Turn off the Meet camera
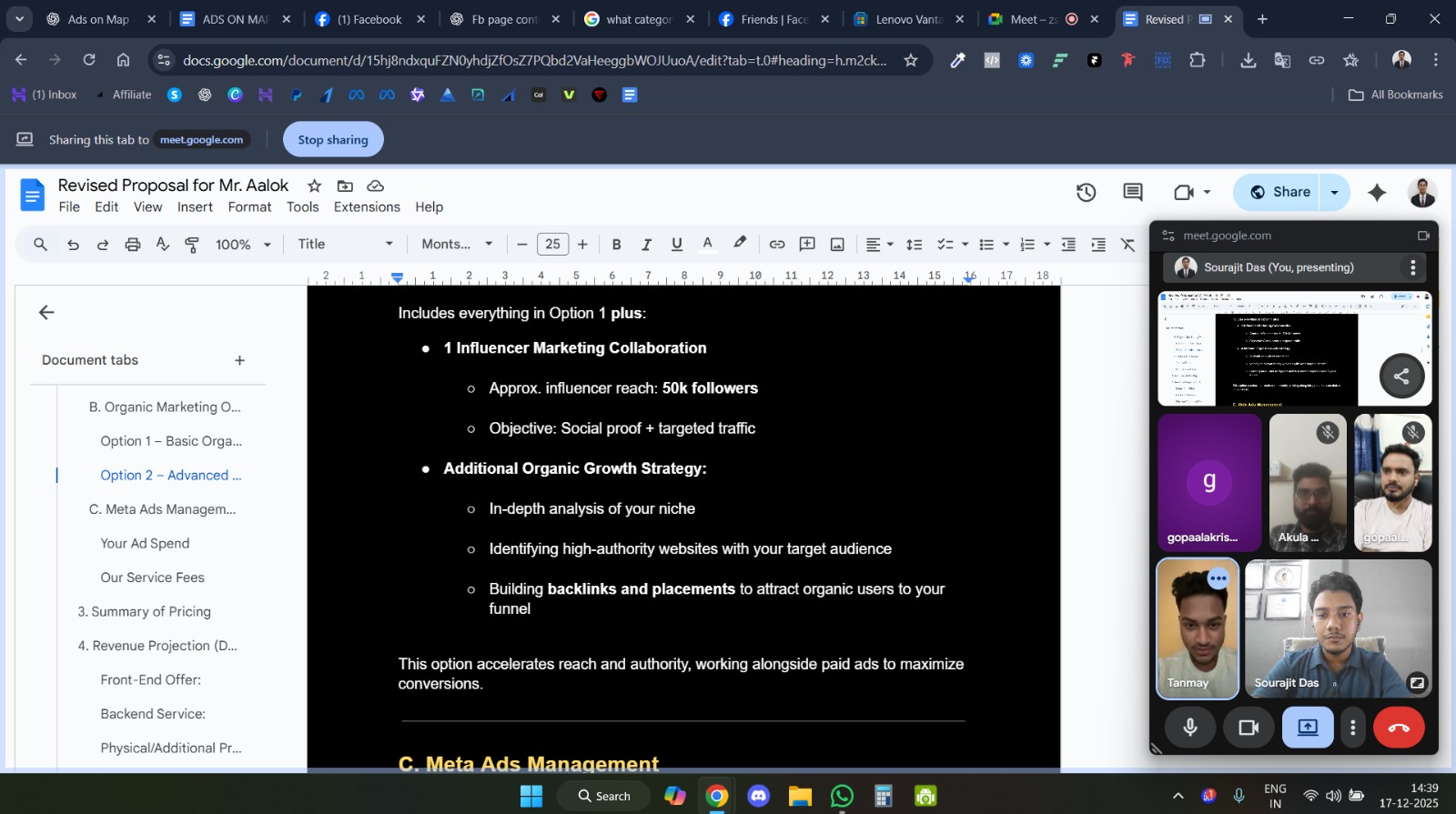This screenshot has height=814, width=1456. pyautogui.click(x=1249, y=728)
